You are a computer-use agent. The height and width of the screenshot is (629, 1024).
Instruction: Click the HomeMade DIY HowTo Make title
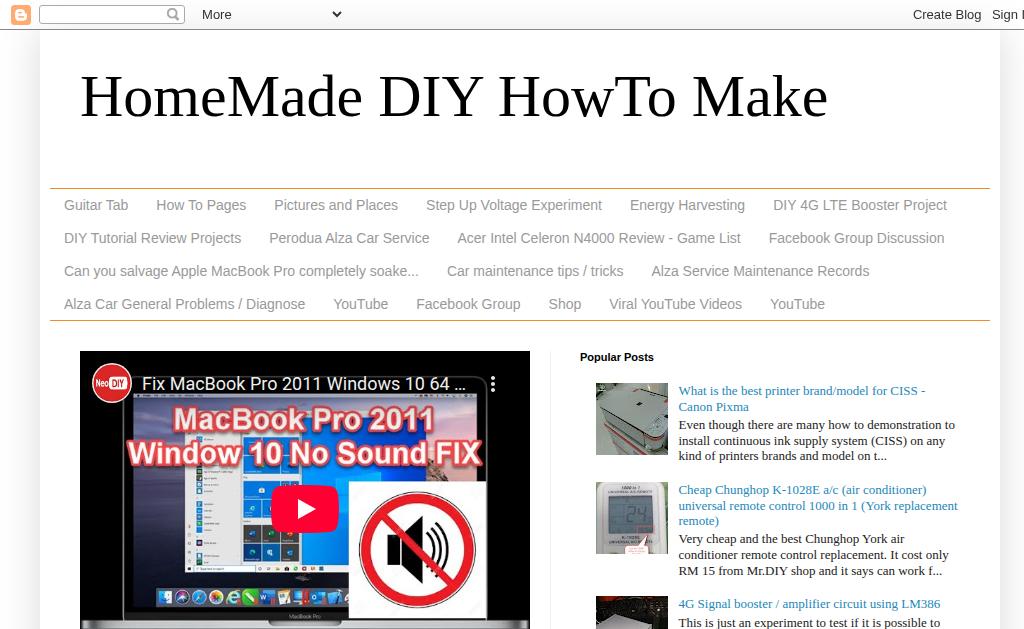point(454,97)
